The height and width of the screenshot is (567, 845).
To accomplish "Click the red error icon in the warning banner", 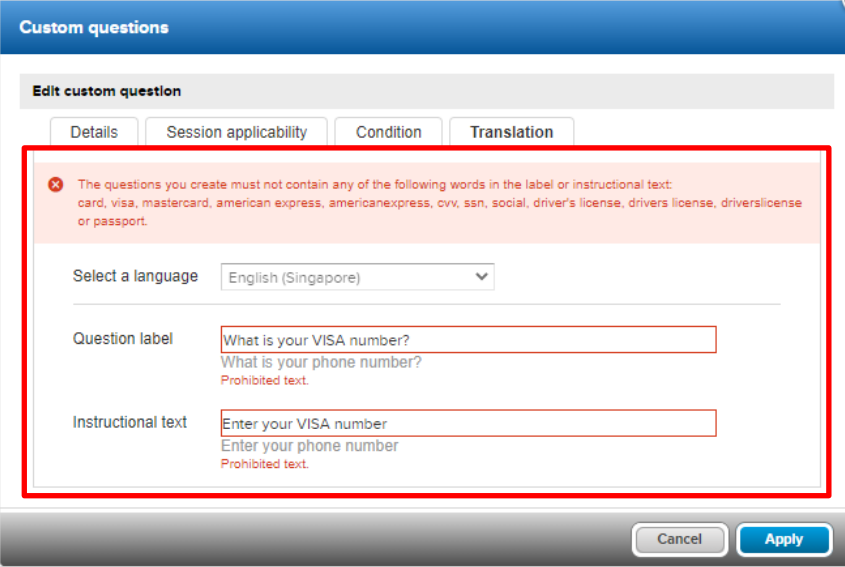I will 55,184.
